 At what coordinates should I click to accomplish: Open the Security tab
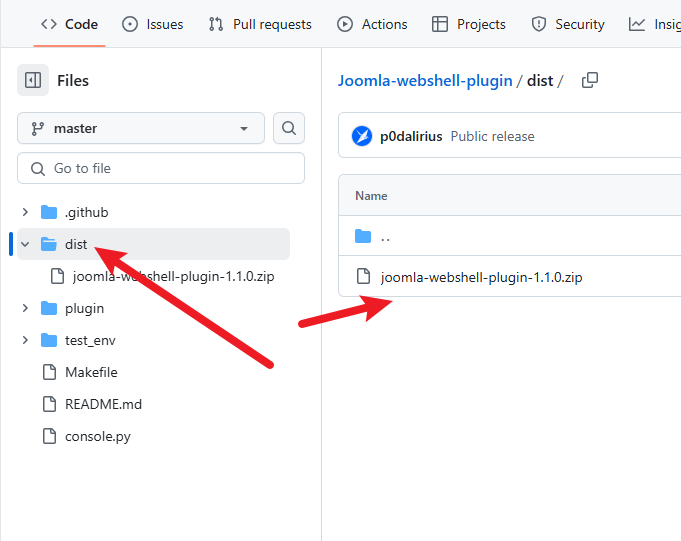pos(568,24)
